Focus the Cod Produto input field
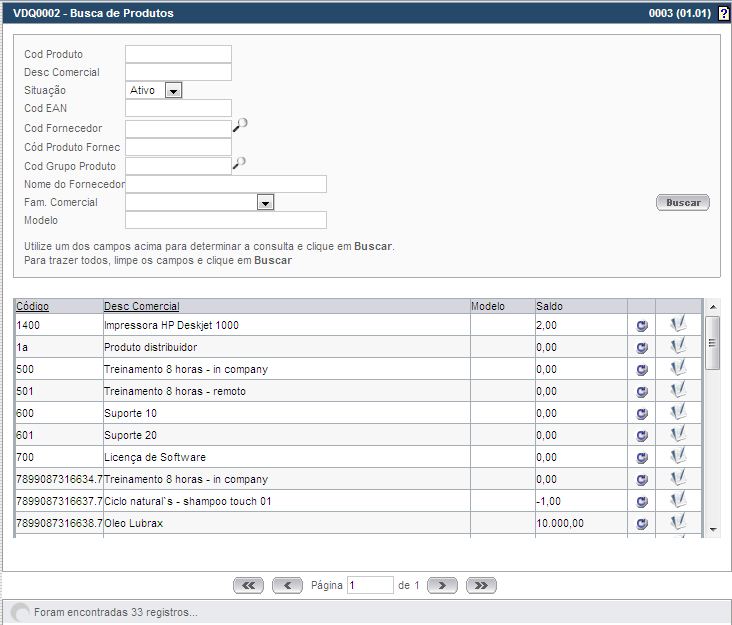 178,54
